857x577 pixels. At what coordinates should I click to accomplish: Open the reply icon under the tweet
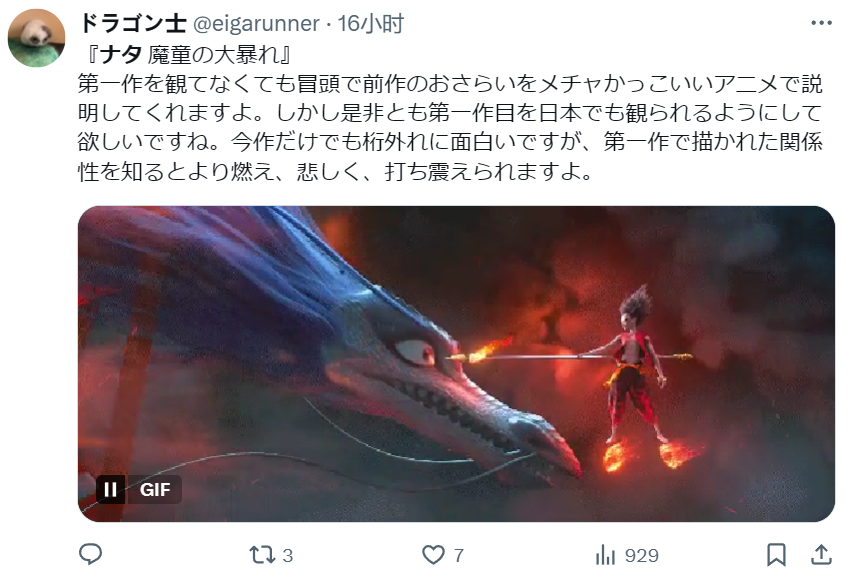coord(91,555)
